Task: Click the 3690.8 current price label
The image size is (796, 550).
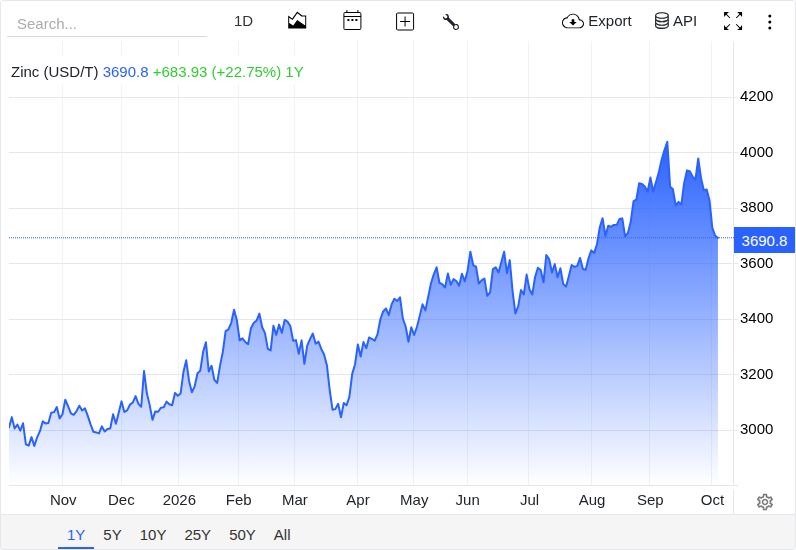Action: point(764,241)
